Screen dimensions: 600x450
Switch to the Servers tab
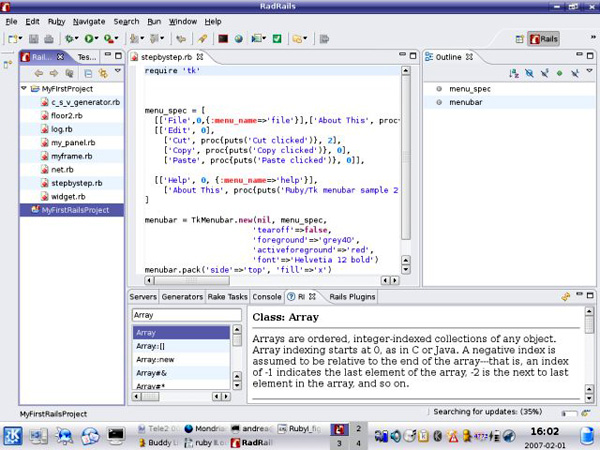coord(143,297)
